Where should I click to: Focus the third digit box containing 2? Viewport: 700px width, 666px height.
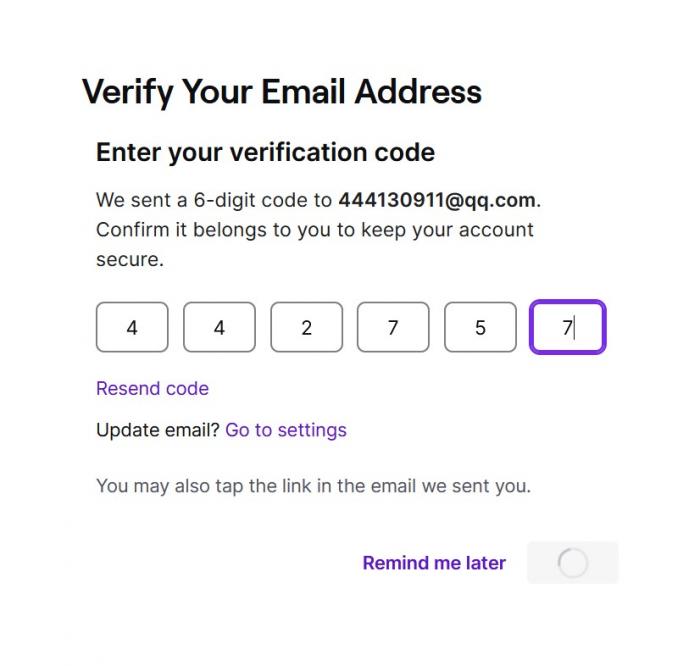coord(307,327)
